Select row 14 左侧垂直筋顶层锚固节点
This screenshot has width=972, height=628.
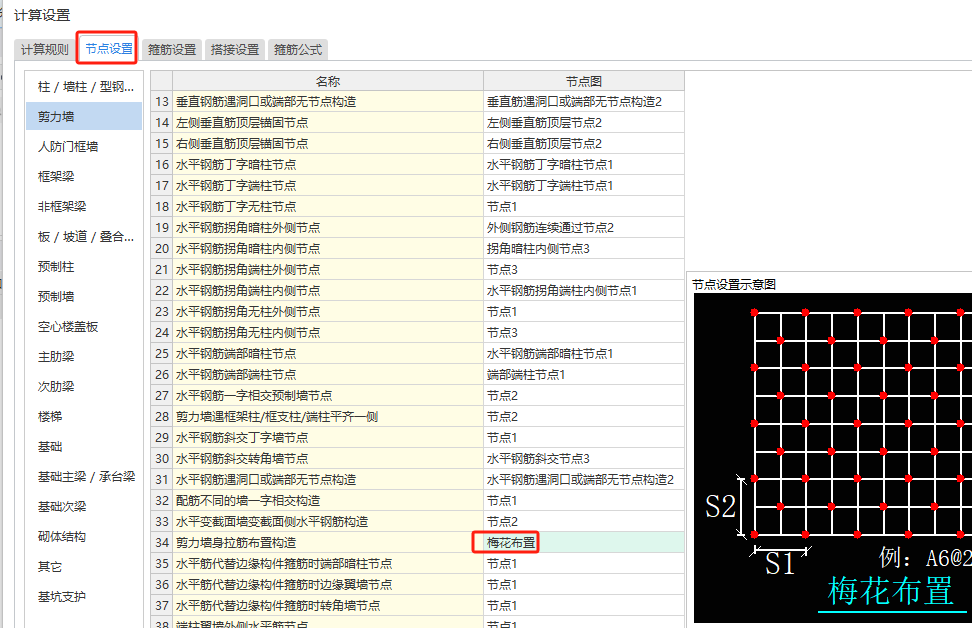[x=418, y=123]
